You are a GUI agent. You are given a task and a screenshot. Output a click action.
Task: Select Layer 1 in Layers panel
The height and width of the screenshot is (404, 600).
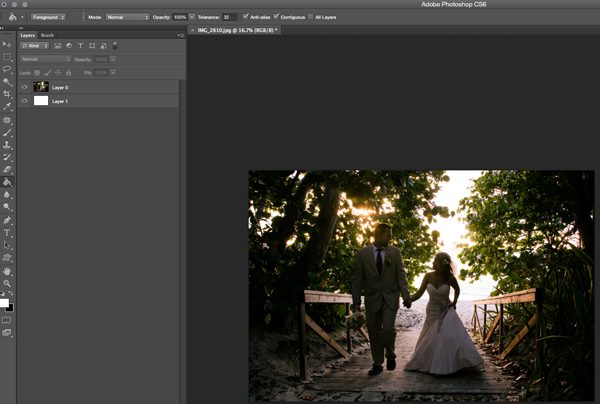(x=60, y=101)
